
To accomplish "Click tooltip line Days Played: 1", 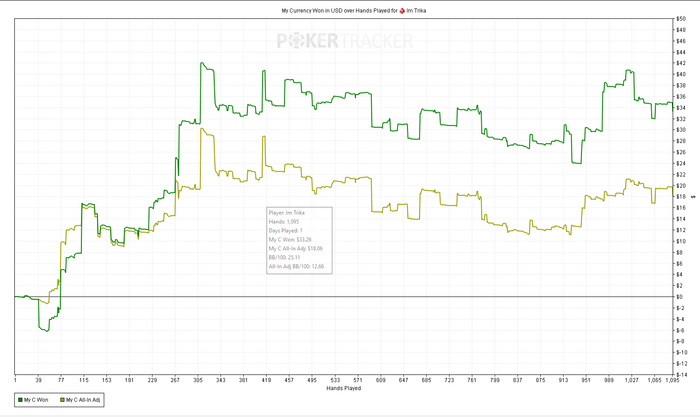I will (286, 231).
